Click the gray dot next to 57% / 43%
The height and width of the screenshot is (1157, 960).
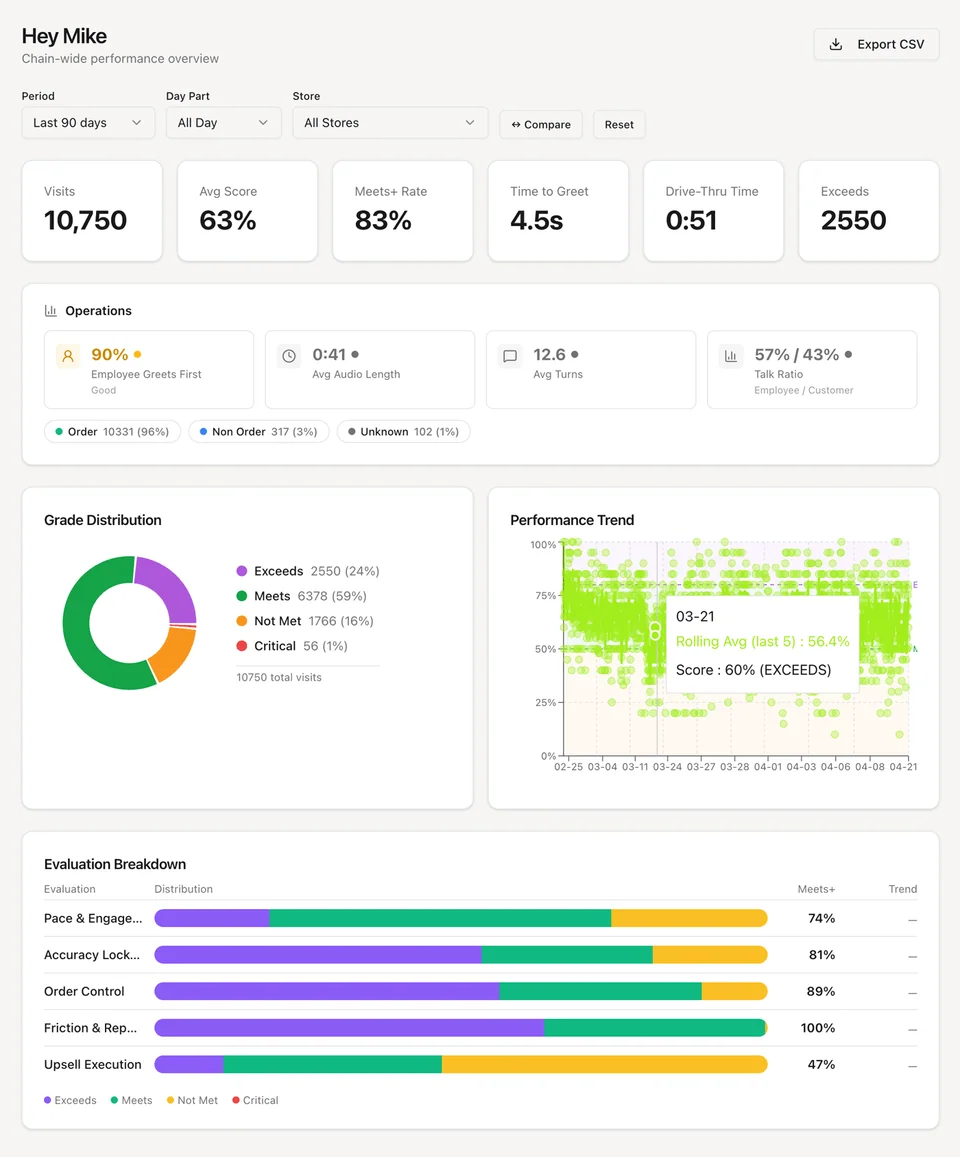pos(849,354)
